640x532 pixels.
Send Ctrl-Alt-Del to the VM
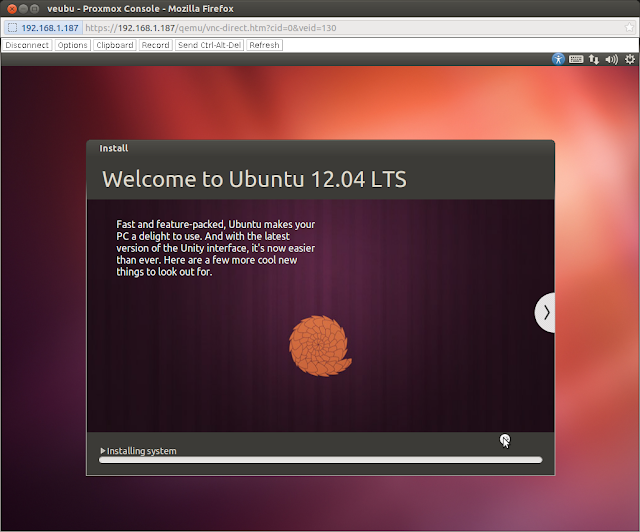click(x=209, y=45)
